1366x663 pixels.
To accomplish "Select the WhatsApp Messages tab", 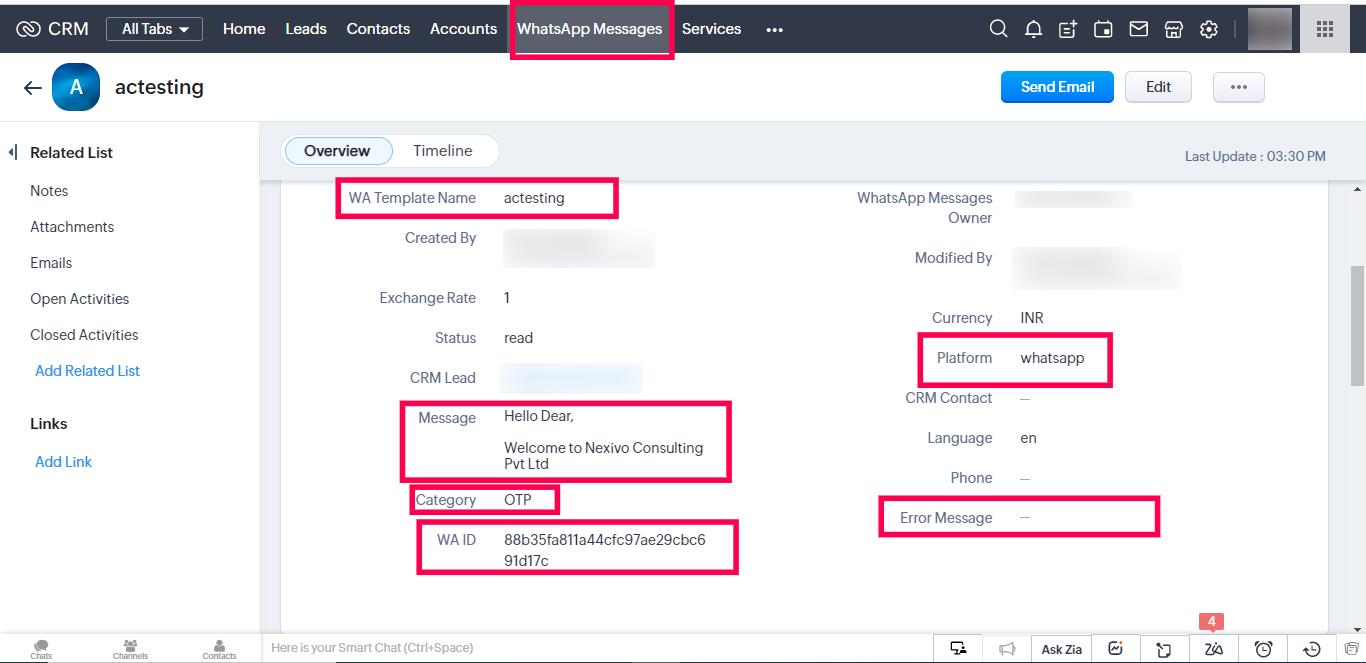I will pyautogui.click(x=590, y=29).
